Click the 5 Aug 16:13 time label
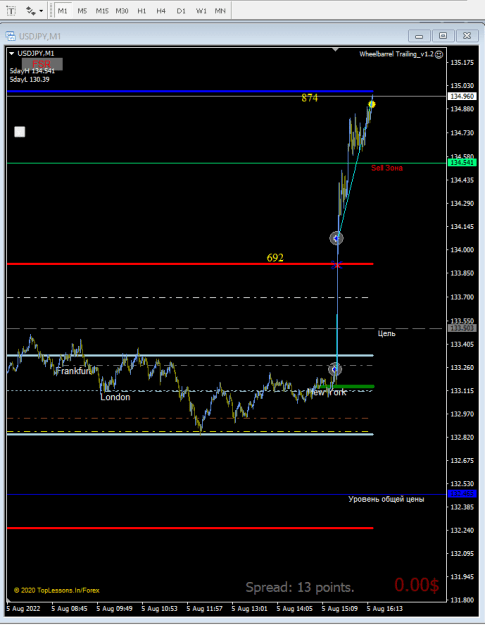The image size is (485, 625). 385,609
